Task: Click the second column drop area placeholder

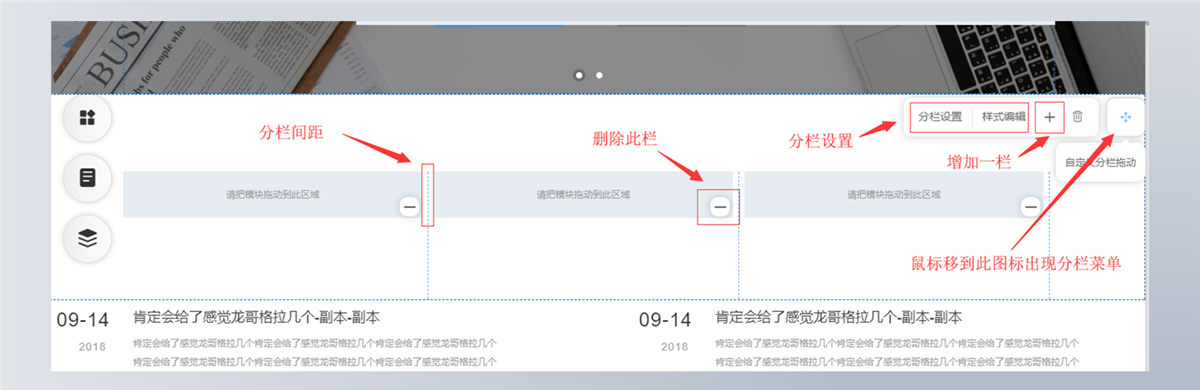Action: click(x=584, y=195)
